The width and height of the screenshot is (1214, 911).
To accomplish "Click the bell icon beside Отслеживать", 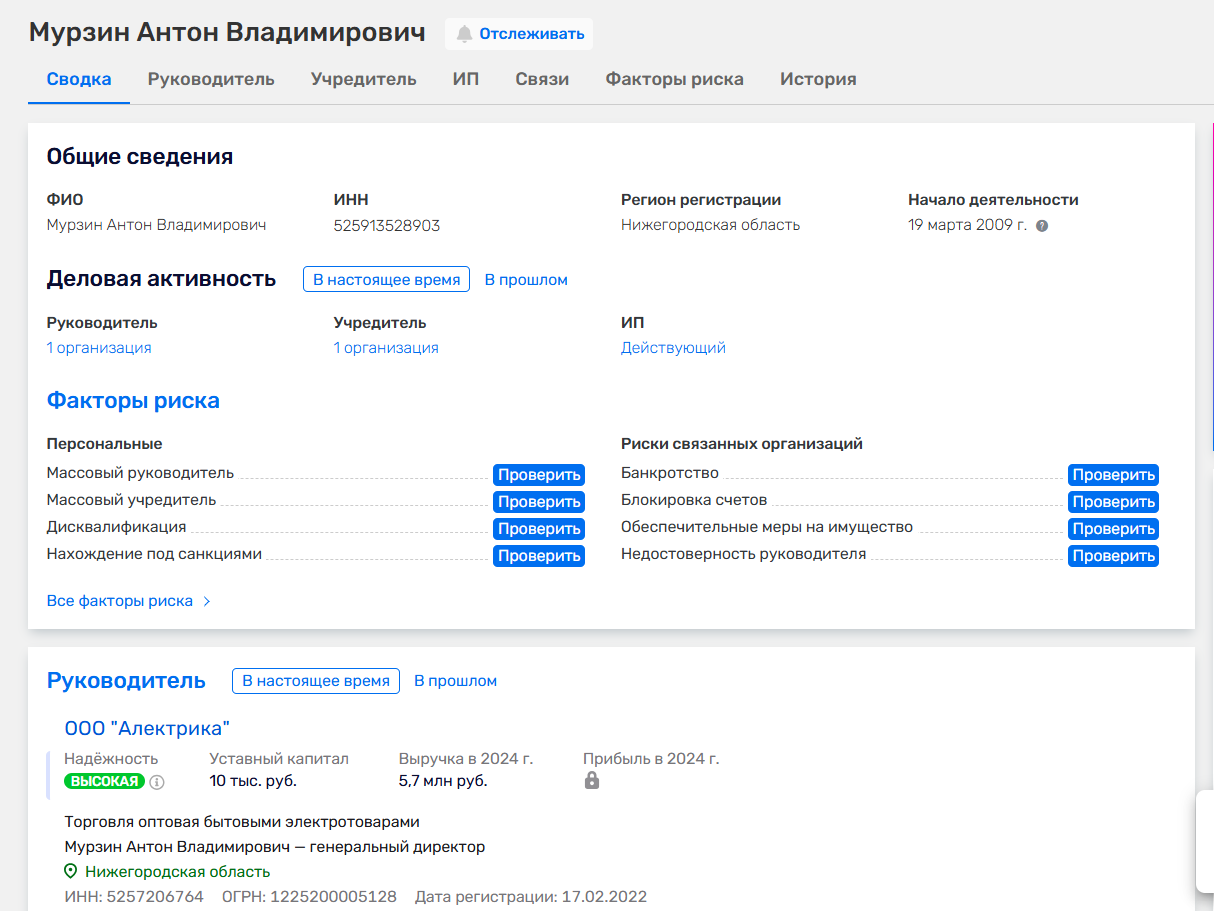I will (464, 34).
